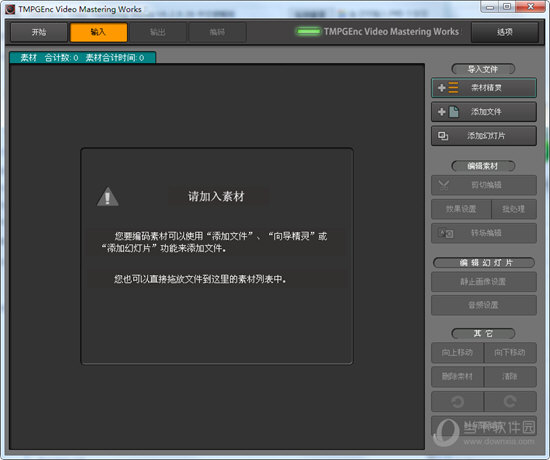Viewport: 550px width, 460px height.
Task: Open the 编码 (Encode) tab
Action: click(217, 32)
